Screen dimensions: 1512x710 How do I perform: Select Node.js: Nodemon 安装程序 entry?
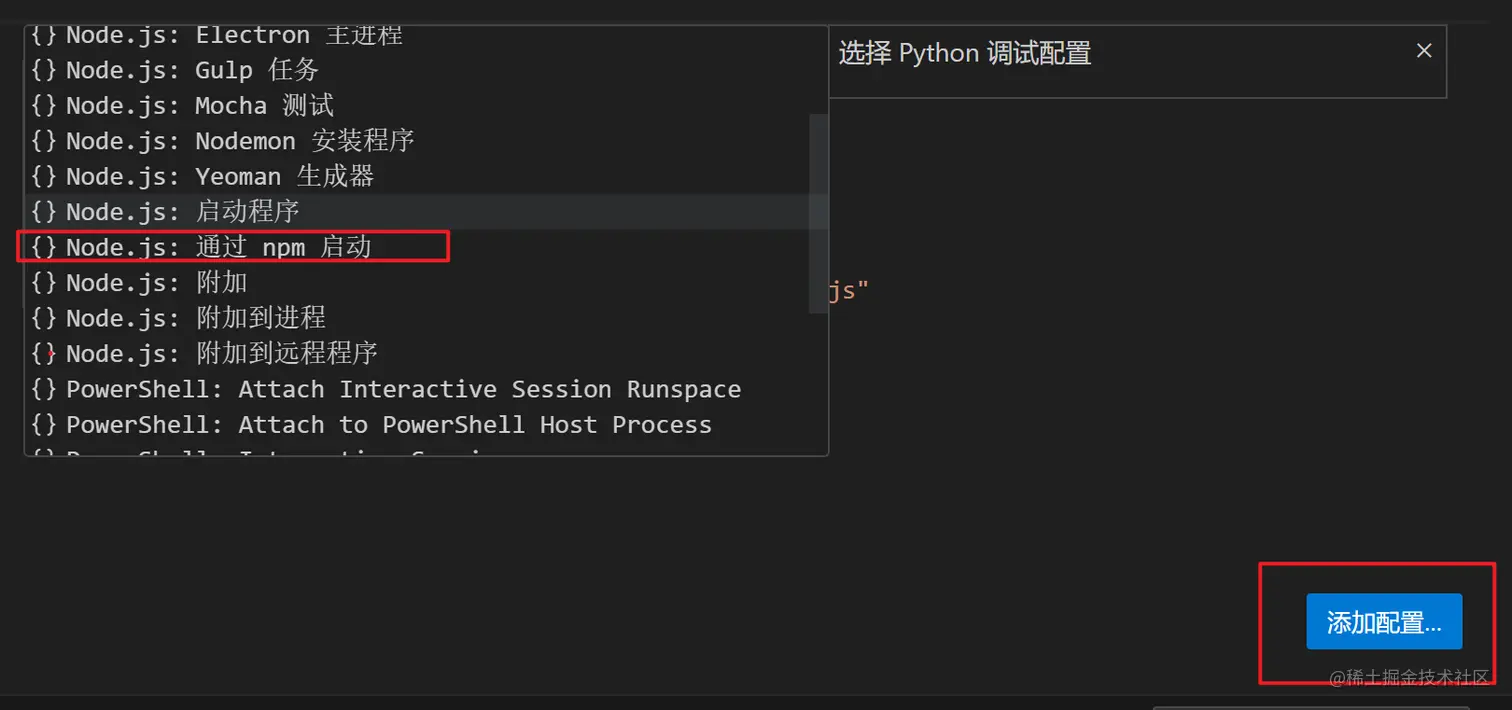[240, 141]
